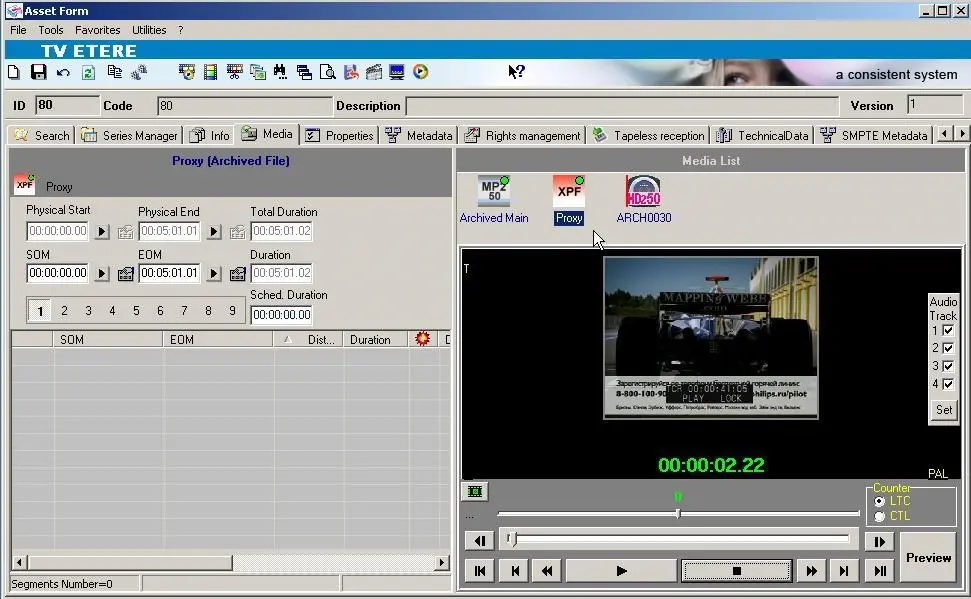Click the playback position slider thumb
This screenshot has width=971, height=599.
click(x=678, y=514)
